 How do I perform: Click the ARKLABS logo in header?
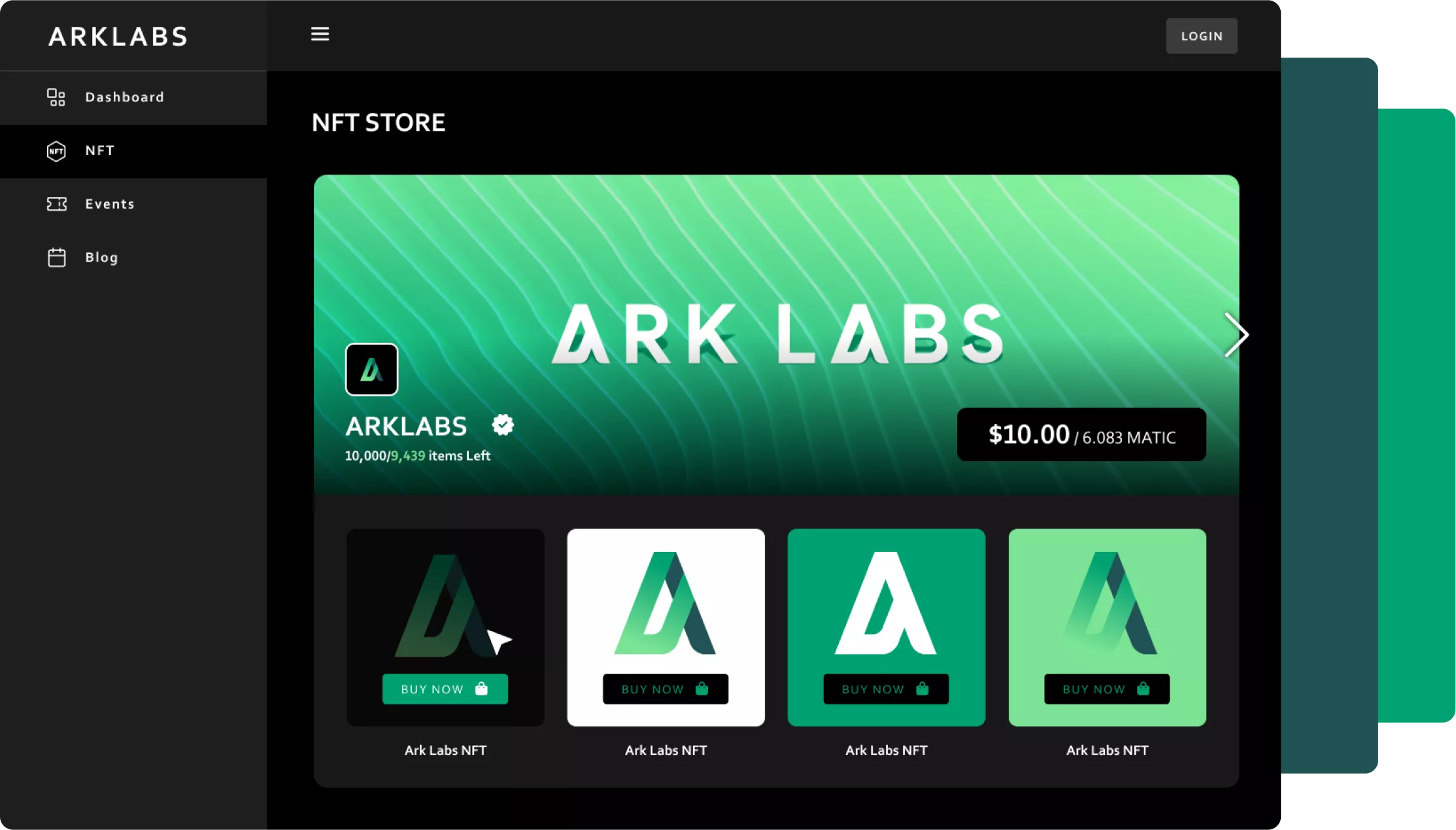[x=118, y=37]
